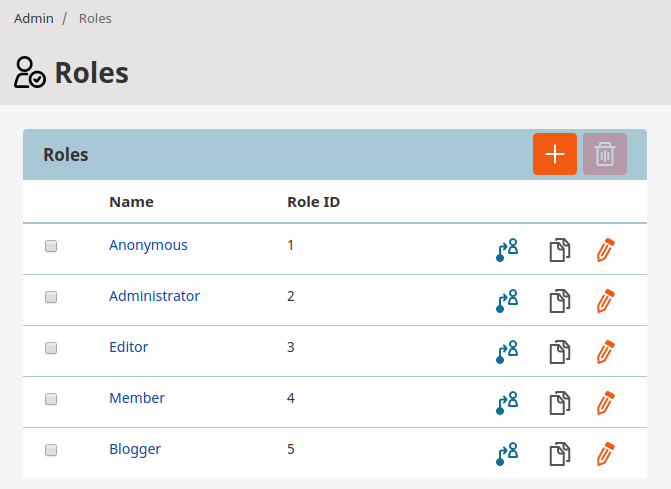Open user assignment icon for Member role
This screenshot has width=671, height=489.
[x=507, y=403]
